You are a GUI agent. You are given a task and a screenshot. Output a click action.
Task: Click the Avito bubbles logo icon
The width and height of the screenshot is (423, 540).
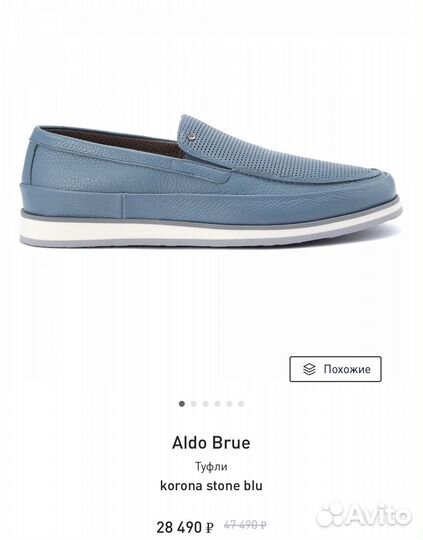(330, 516)
